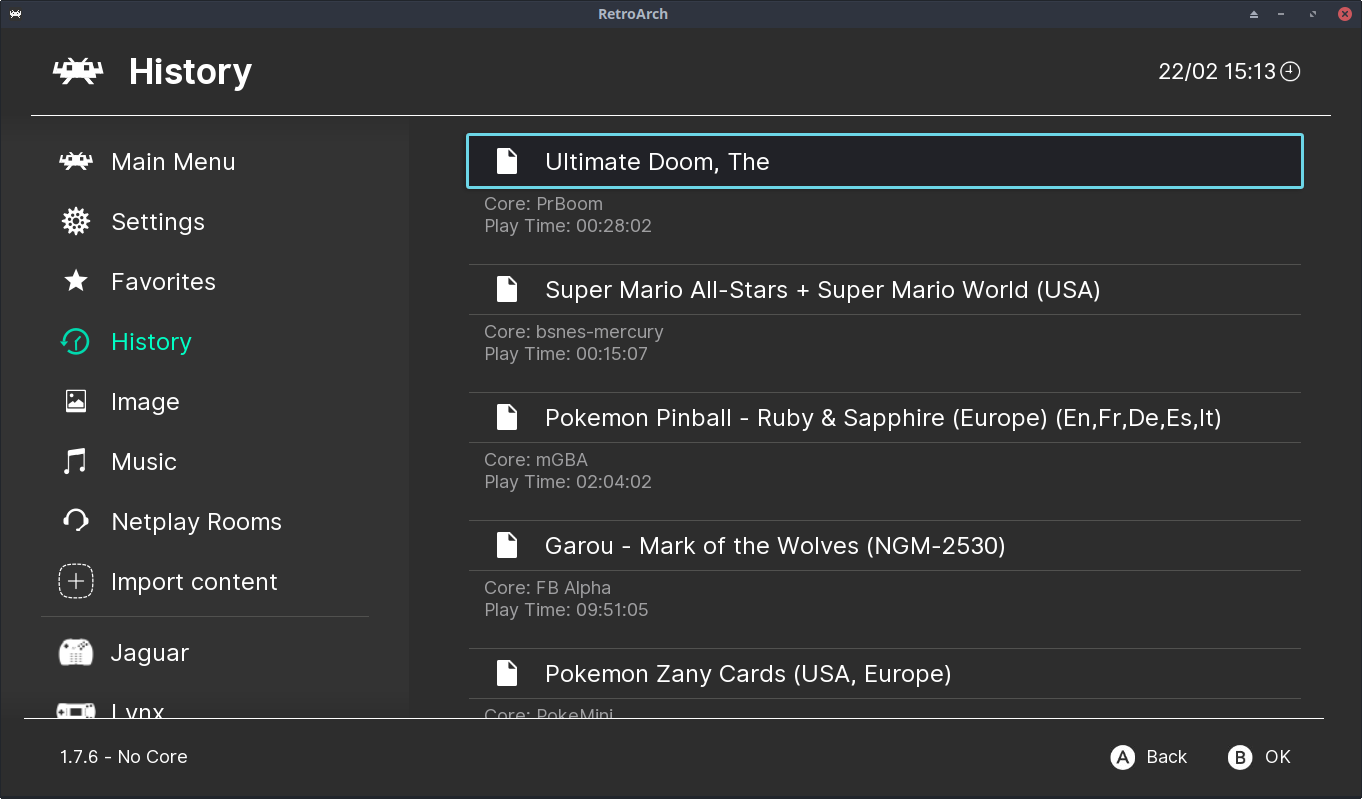Click the Favorites star icon

point(76,281)
